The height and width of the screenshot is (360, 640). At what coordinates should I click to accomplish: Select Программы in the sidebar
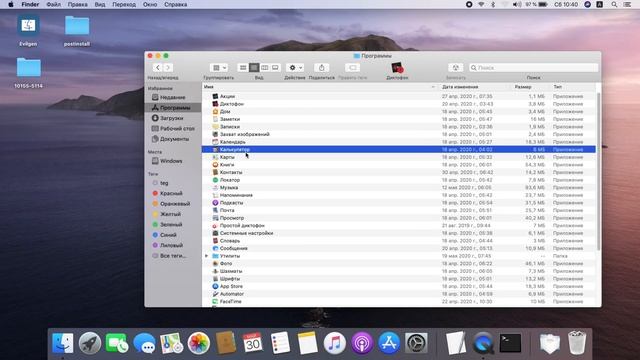click(172, 108)
